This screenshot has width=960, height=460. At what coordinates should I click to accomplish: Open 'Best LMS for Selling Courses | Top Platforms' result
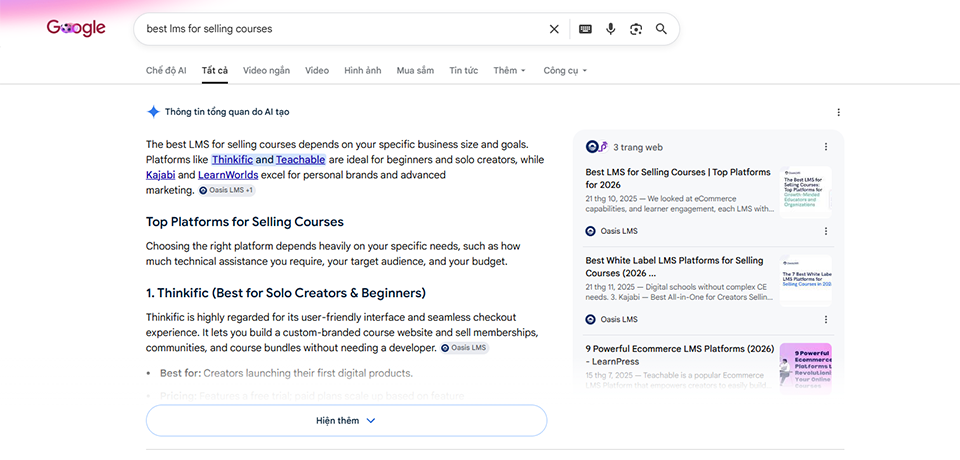click(x=678, y=178)
